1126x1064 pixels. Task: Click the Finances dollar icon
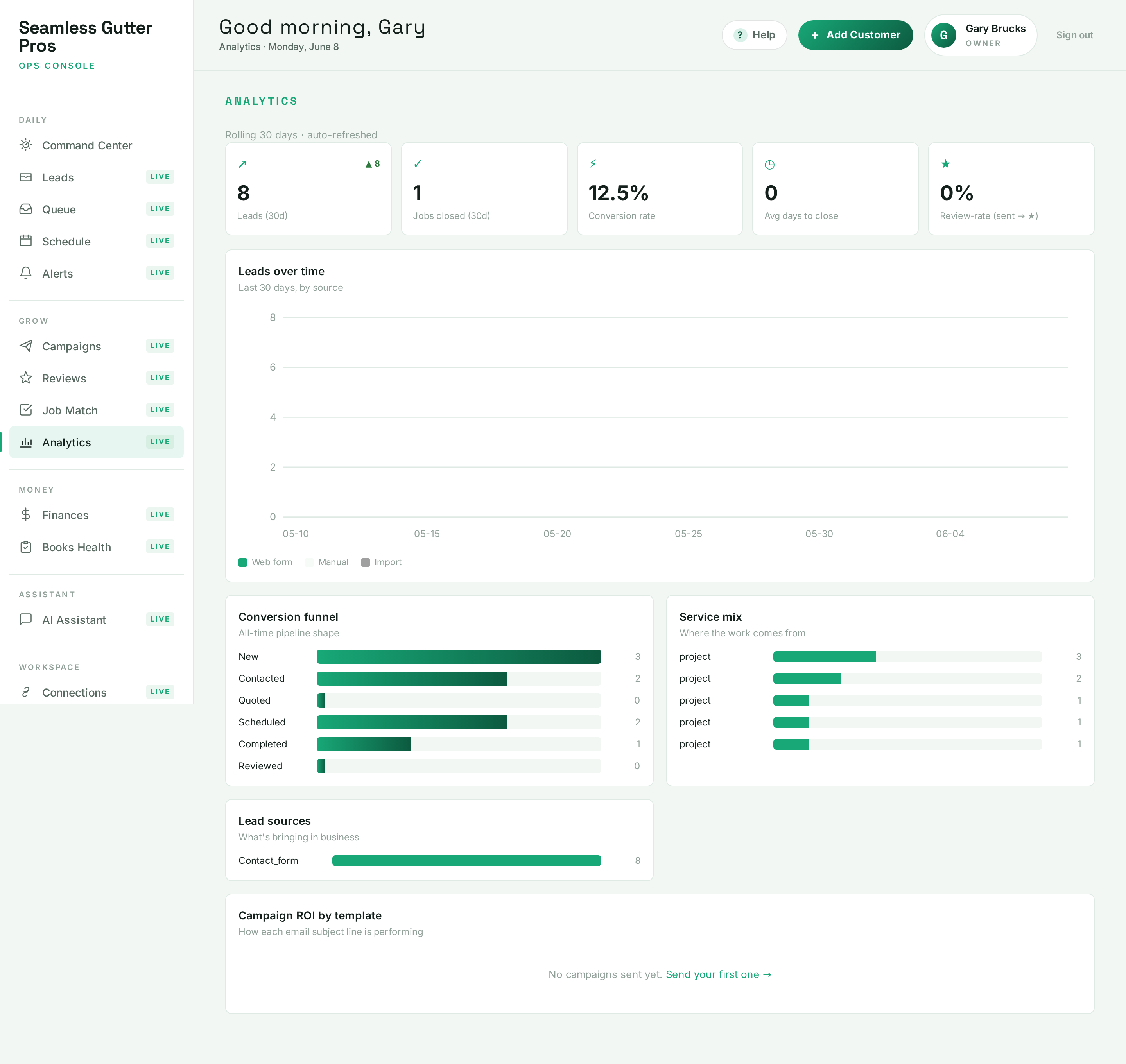click(25, 514)
